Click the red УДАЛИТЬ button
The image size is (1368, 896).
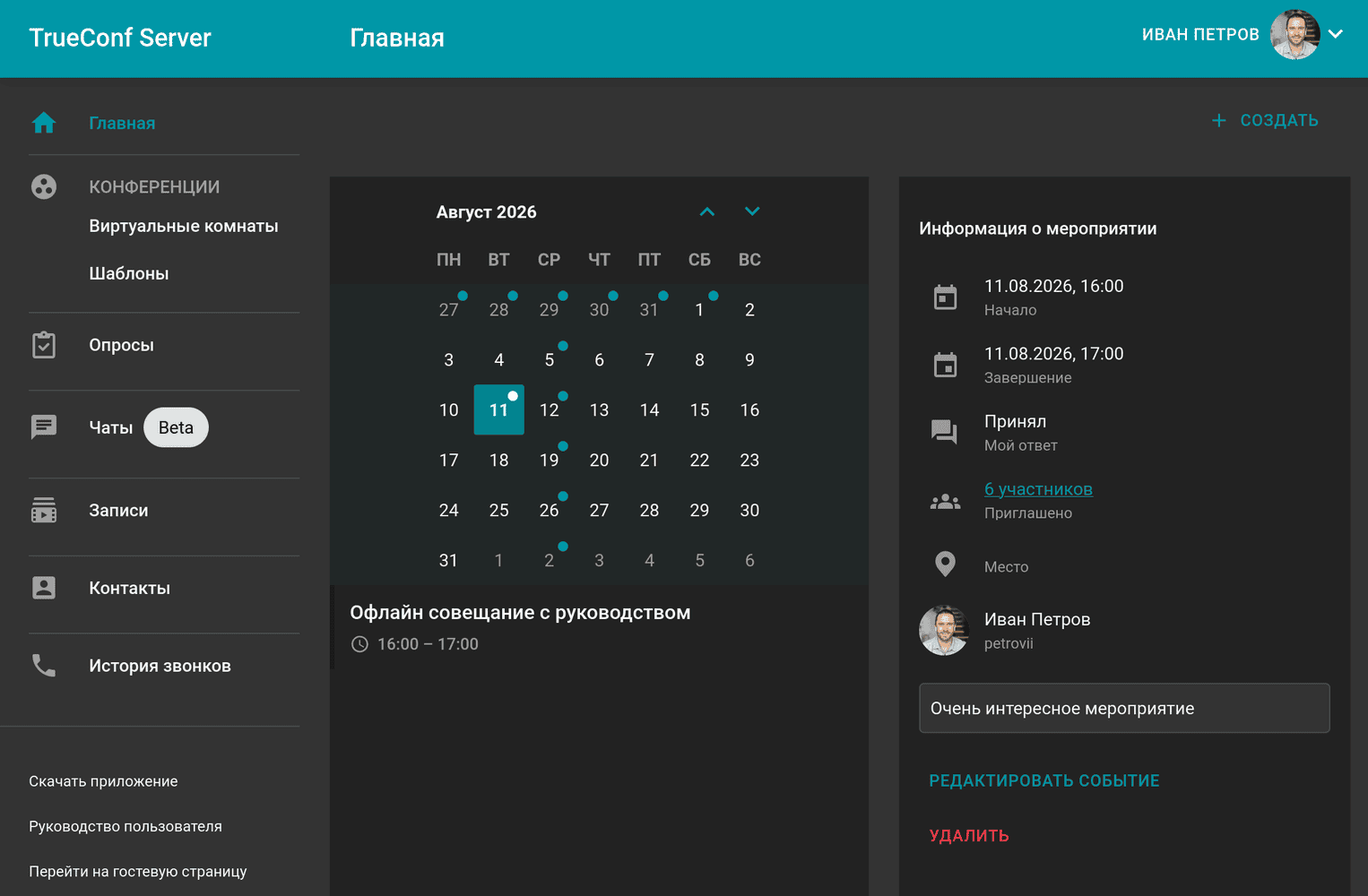pos(969,835)
